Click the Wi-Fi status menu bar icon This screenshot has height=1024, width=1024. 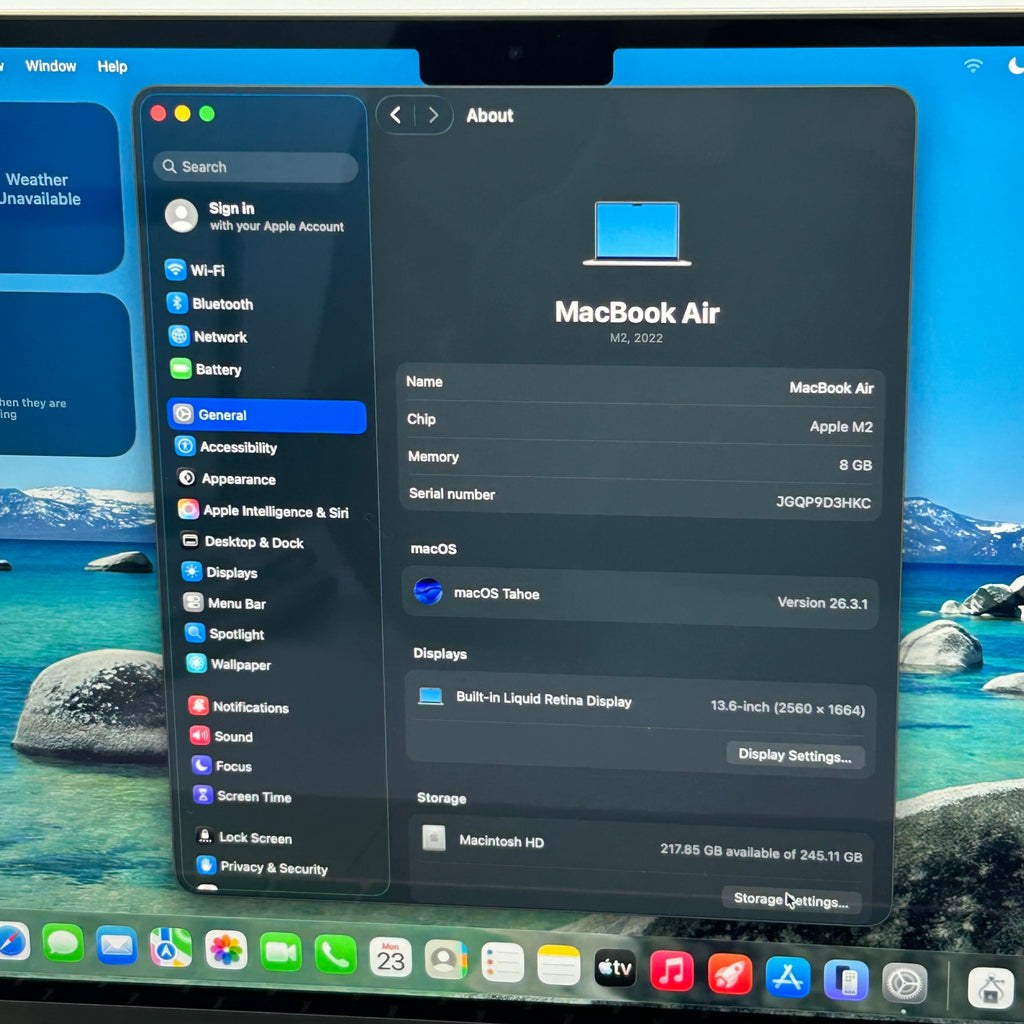point(973,65)
